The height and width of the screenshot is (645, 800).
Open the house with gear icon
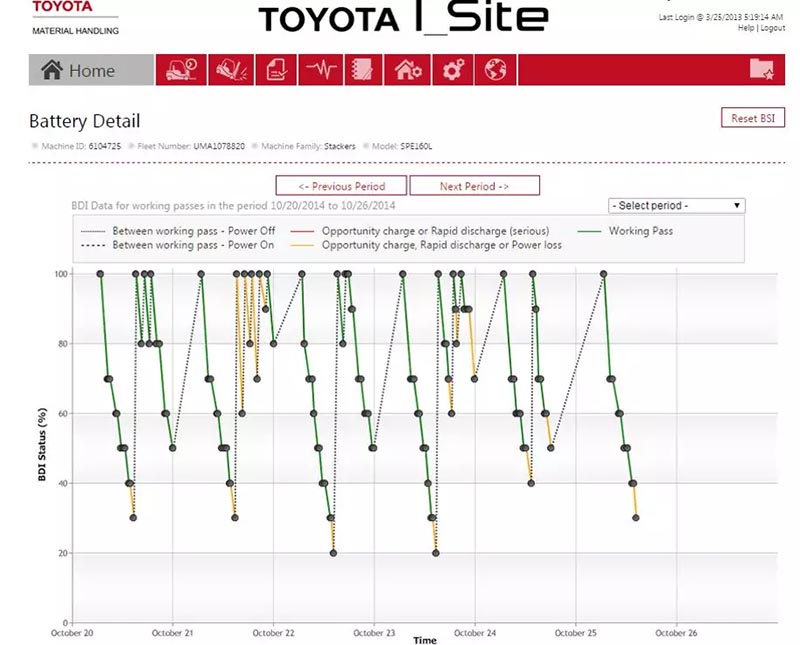408,70
